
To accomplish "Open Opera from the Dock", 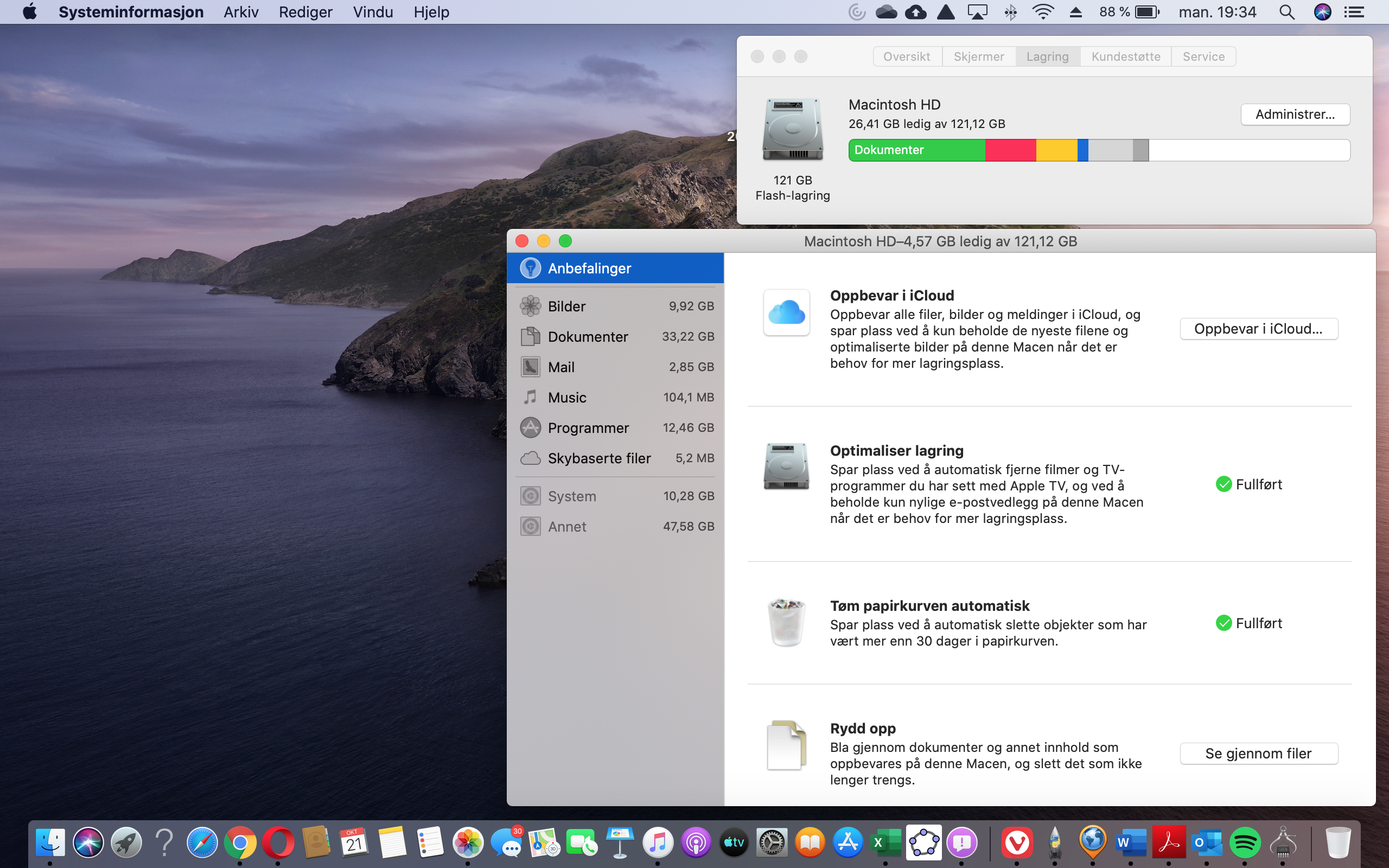I will (278, 843).
